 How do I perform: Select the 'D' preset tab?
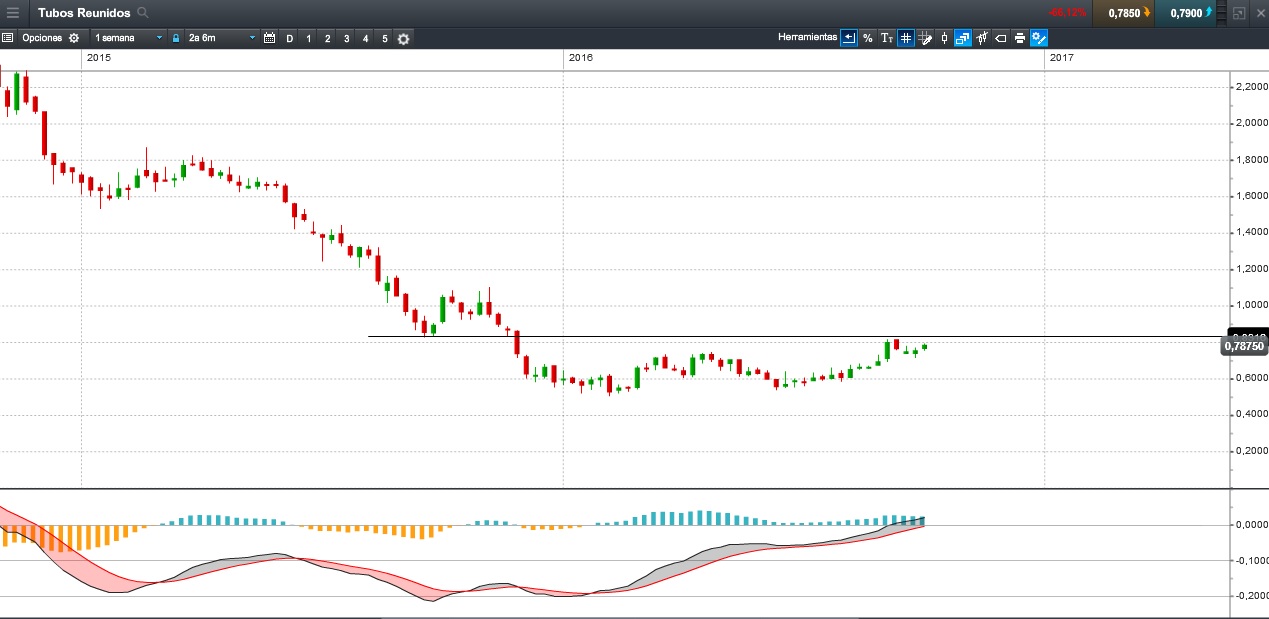290,38
